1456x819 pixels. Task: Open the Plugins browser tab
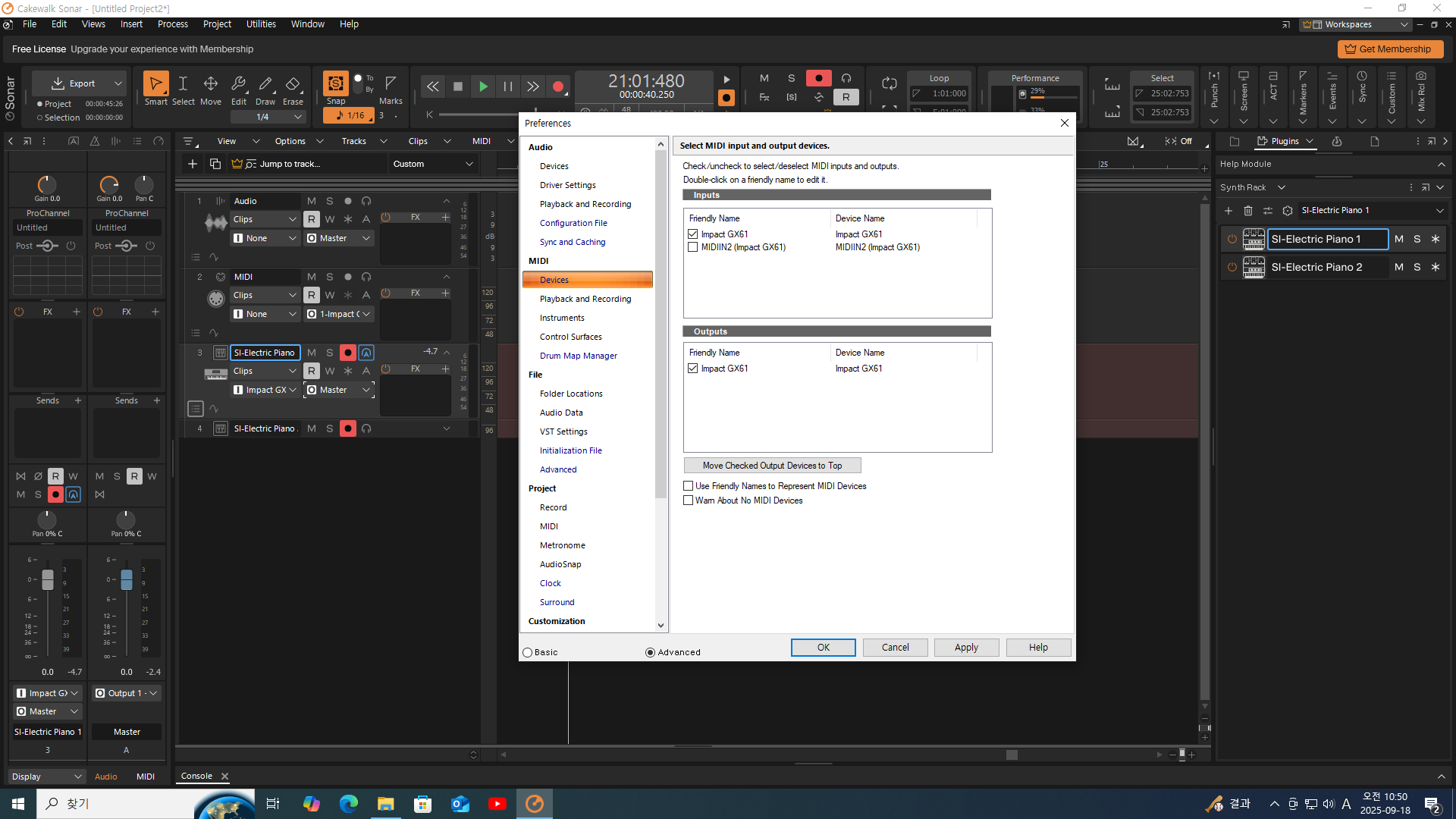pyautogui.click(x=1285, y=141)
